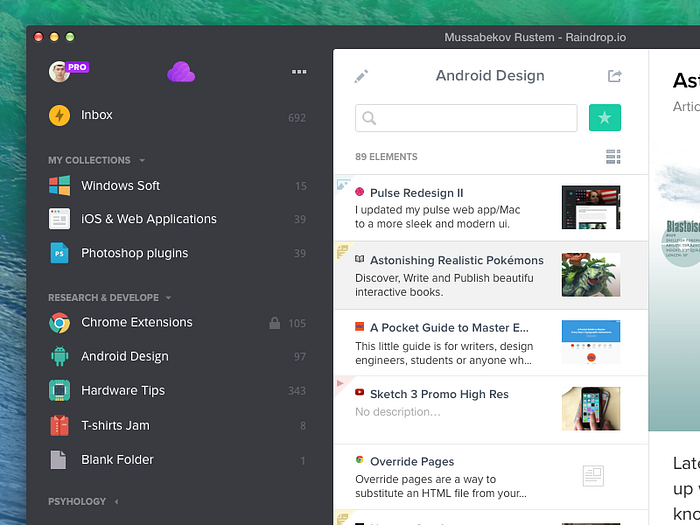Viewport: 700px width, 525px height.
Task: Click the Hardware Tips count 343
Action: pos(297,391)
